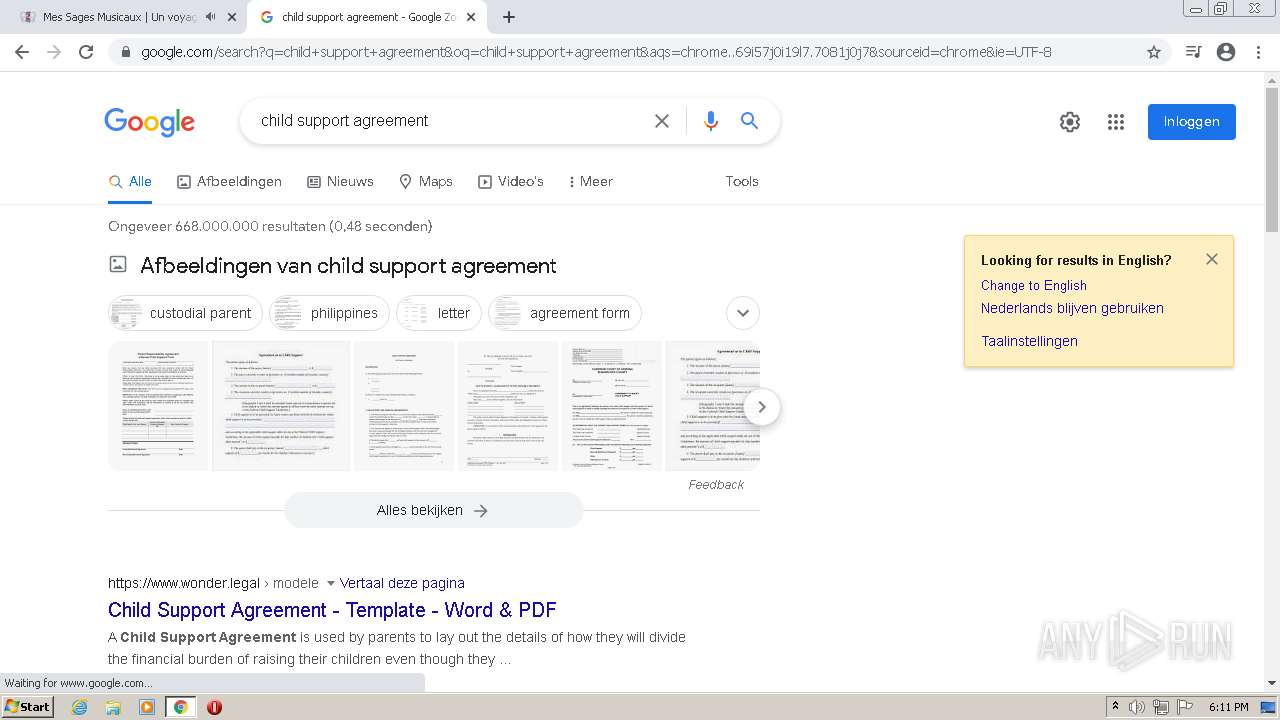1280x720 pixels.
Task: Close the Mes Sages Musicaux tab
Action: pyautogui.click(x=232, y=17)
